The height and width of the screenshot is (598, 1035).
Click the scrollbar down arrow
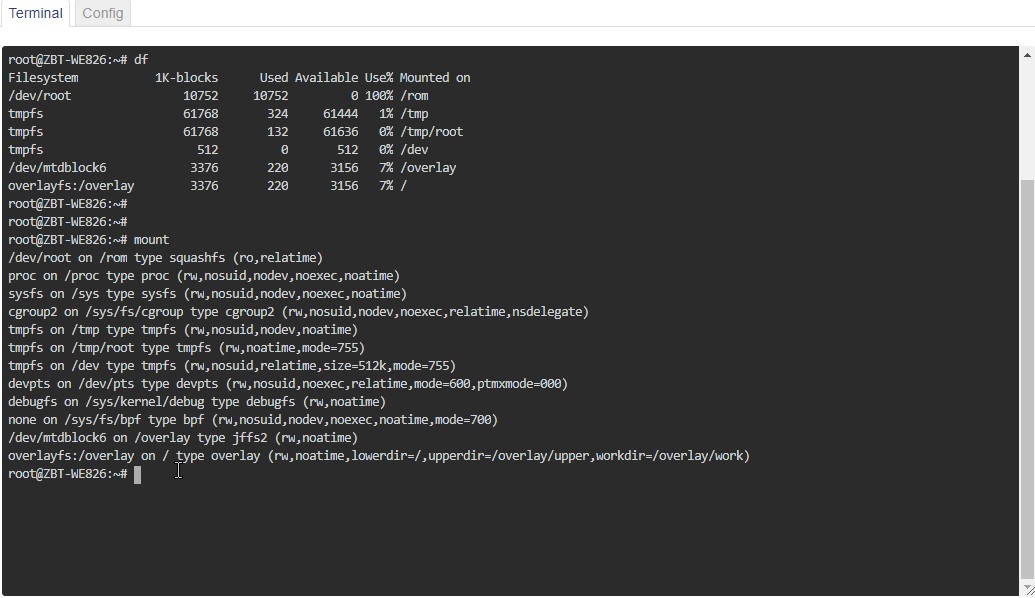(x=1028, y=588)
